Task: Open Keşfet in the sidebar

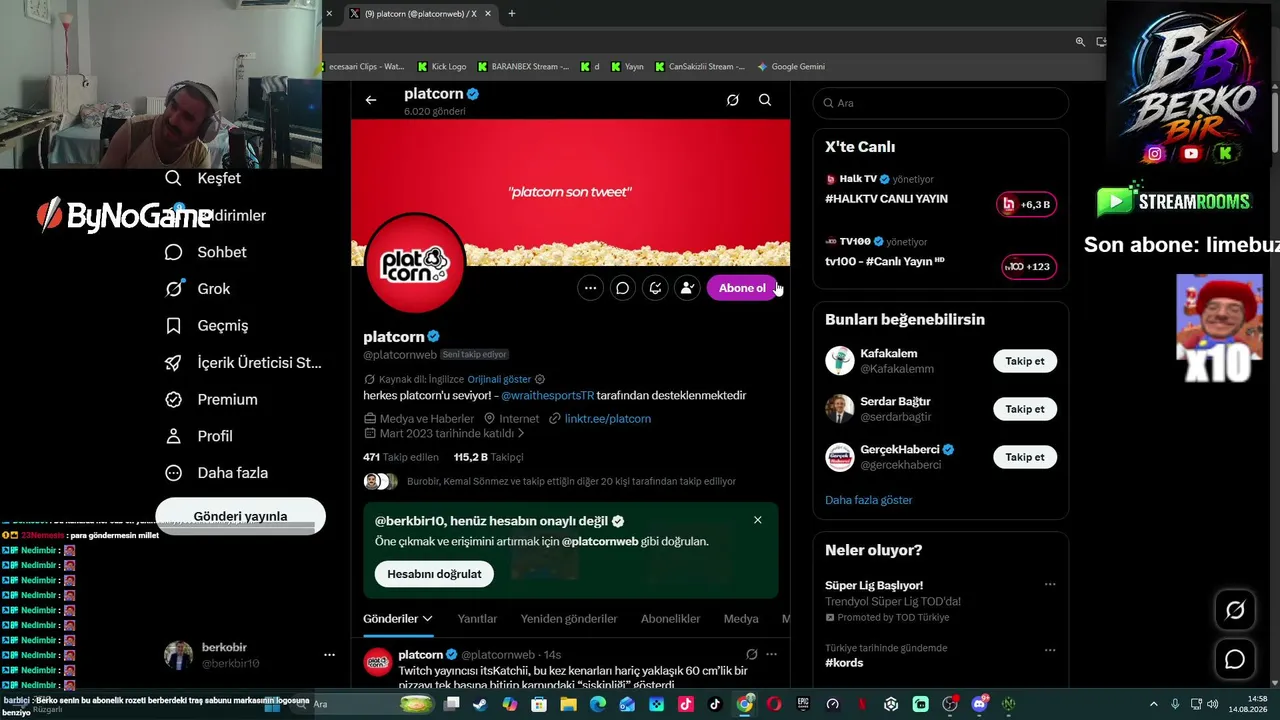Action: point(203,178)
